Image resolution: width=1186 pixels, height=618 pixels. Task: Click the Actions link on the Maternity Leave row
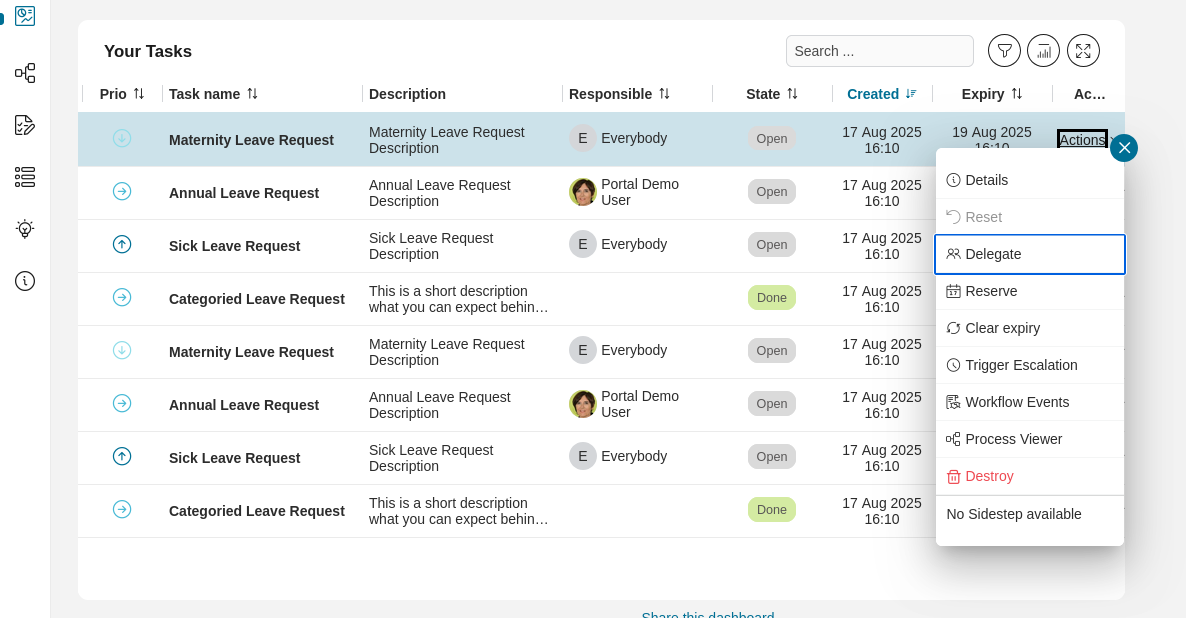tap(1082, 139)
